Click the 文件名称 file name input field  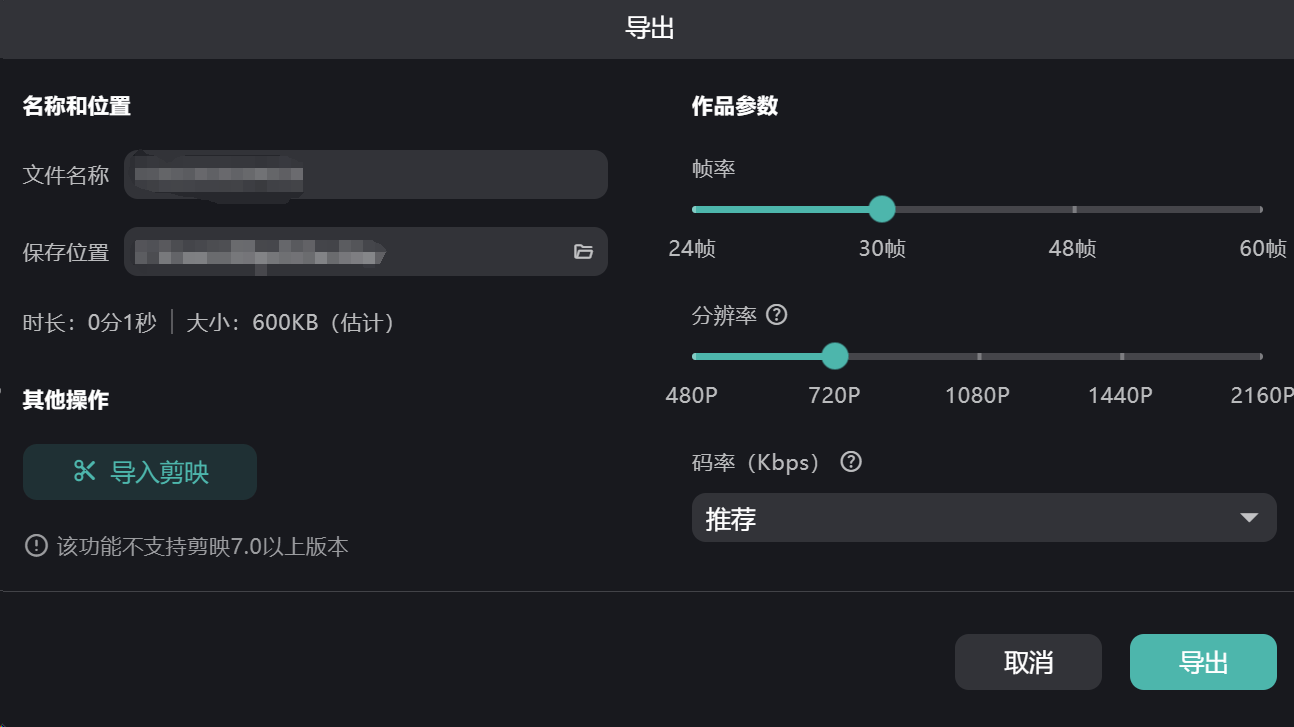coord(365,175)
